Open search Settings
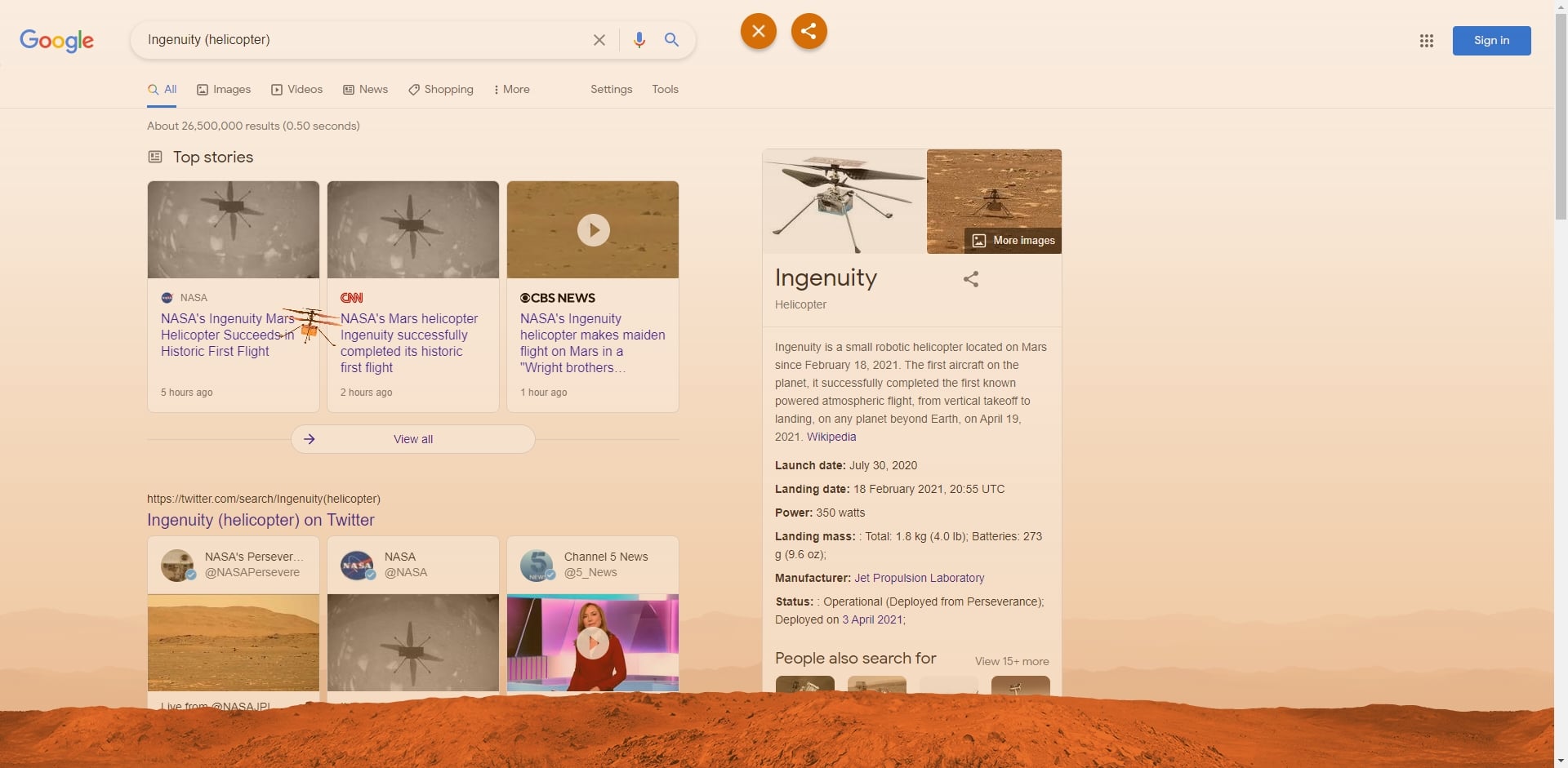Screen dimensions: 1568x768 [612, 90]
